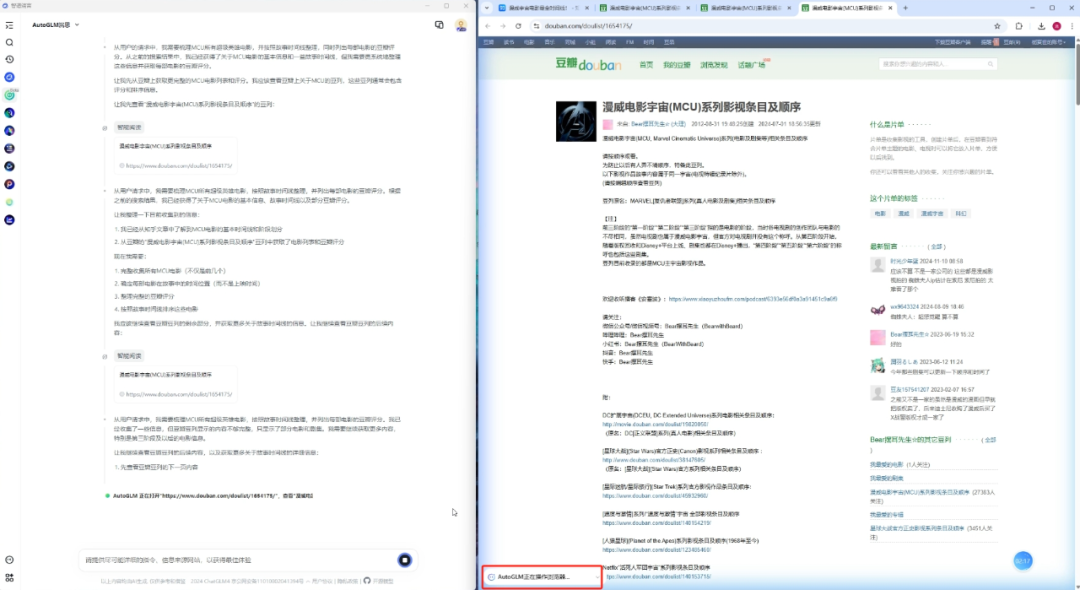Open 我最爱的电影 doulist link
The width and height of the screenshot is (1080, 590).
[x=886, y=465]
